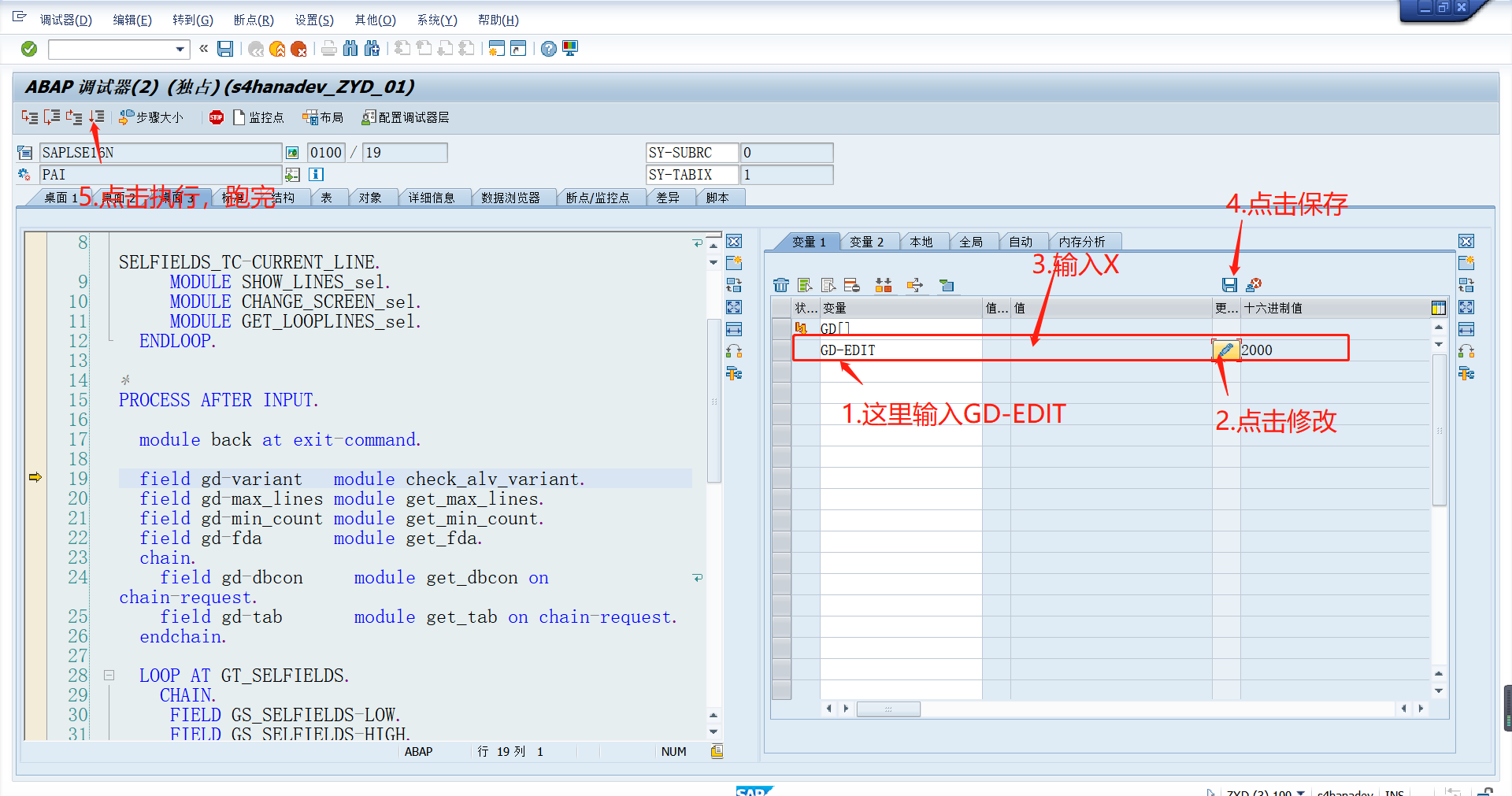Click the Find Next binoculars icon
Image resolution: width=1512 pixels, height=796 pixels.
coord(372,50)
